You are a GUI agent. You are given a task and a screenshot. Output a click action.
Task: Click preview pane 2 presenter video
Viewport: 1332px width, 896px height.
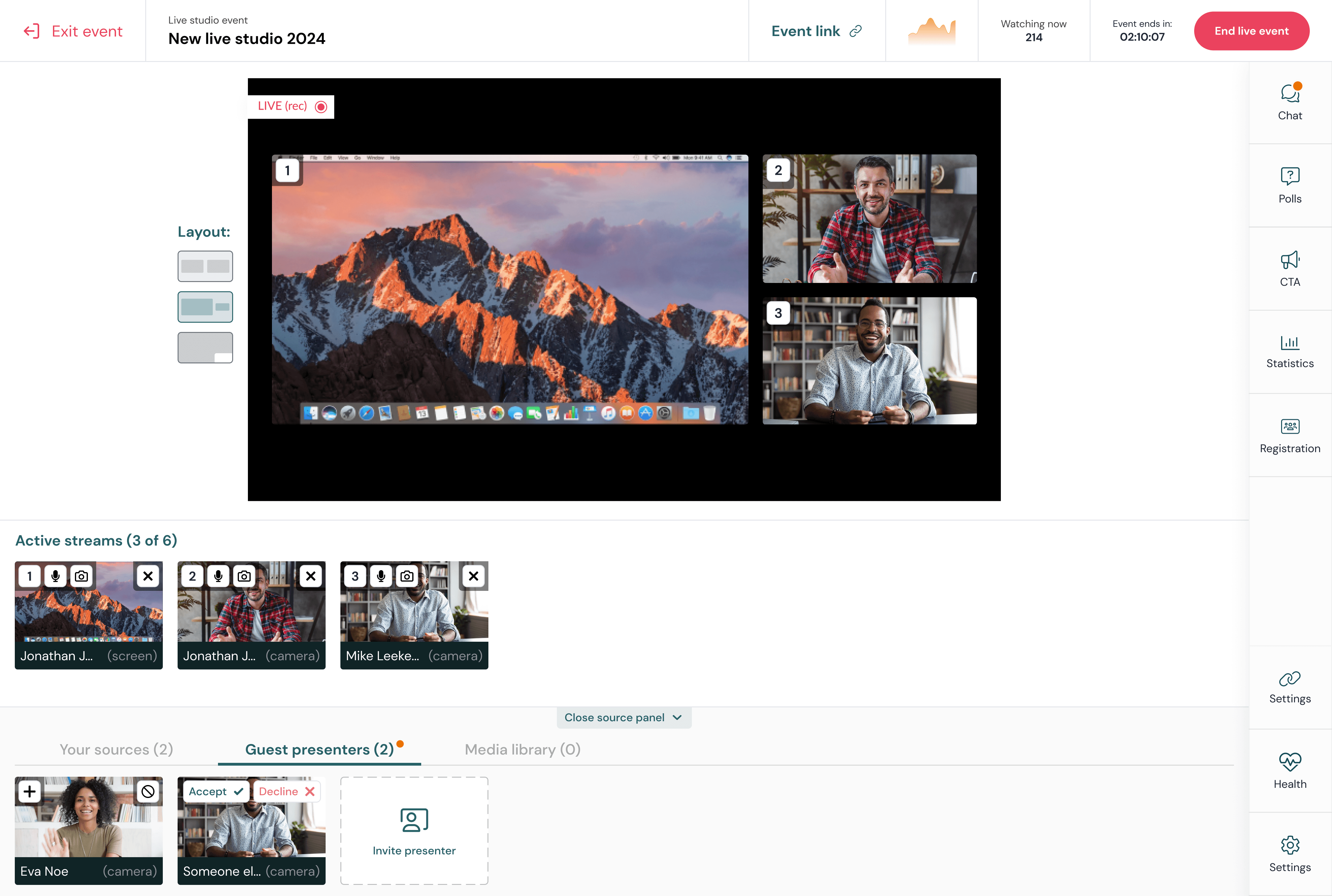[869, 218]
